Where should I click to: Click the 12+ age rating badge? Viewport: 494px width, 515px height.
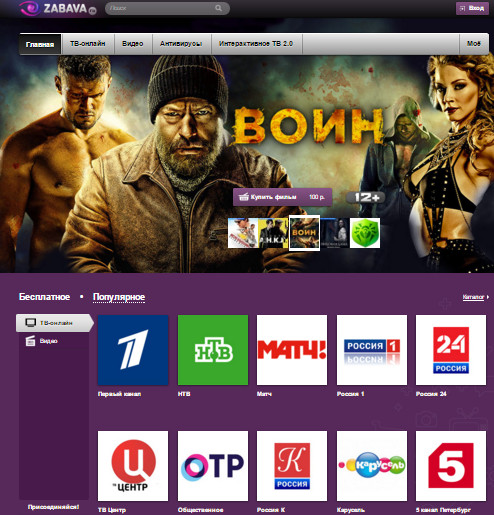[x=366, y=197]
